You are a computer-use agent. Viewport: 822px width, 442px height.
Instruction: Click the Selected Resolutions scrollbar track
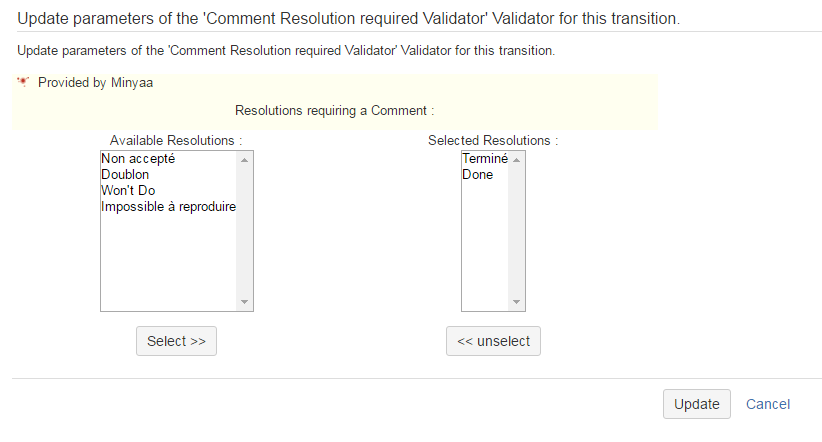coord(517,230)
